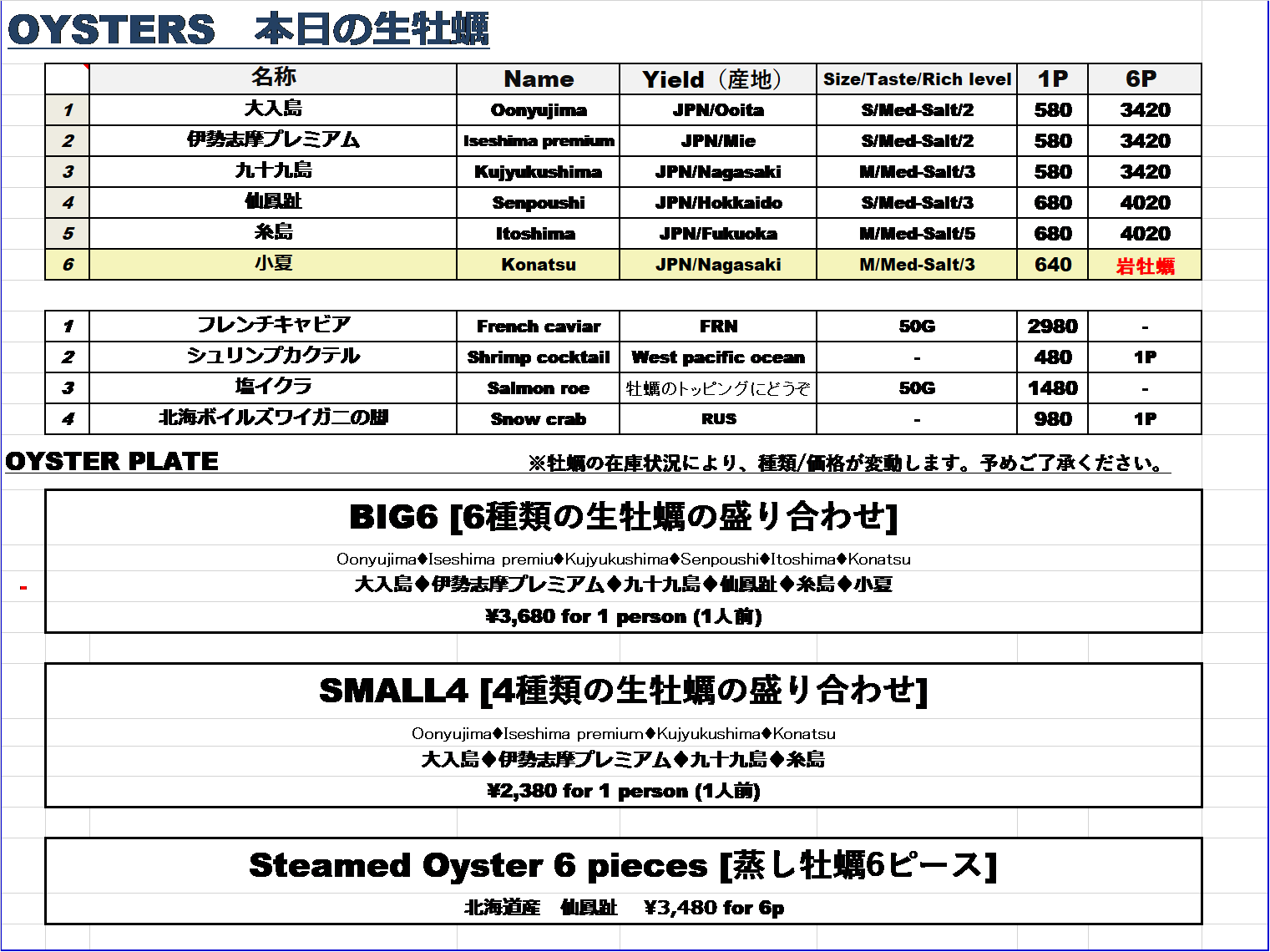Click the small red dash in left margin
Screen dimensions: 1270x952
pyautogui.click(x=23, y=588)
